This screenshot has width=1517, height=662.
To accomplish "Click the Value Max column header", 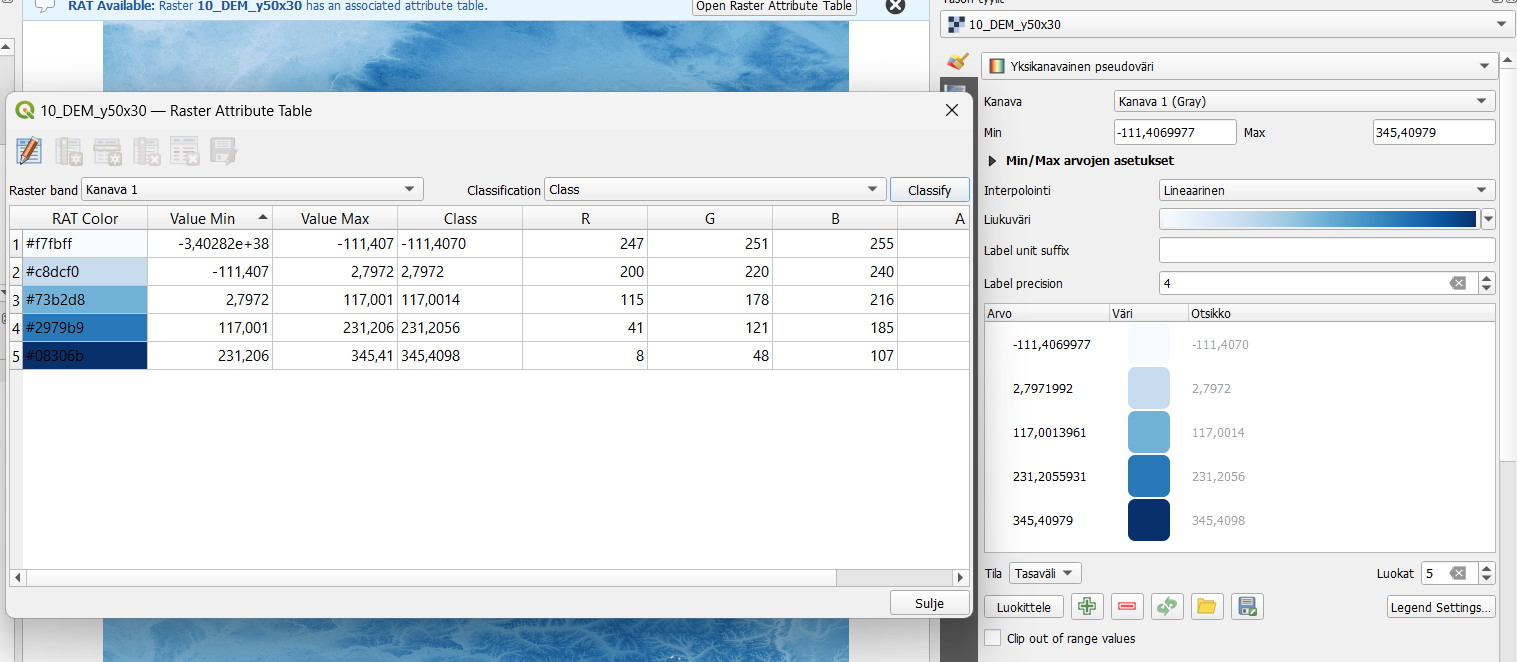I will pos(335,218).
